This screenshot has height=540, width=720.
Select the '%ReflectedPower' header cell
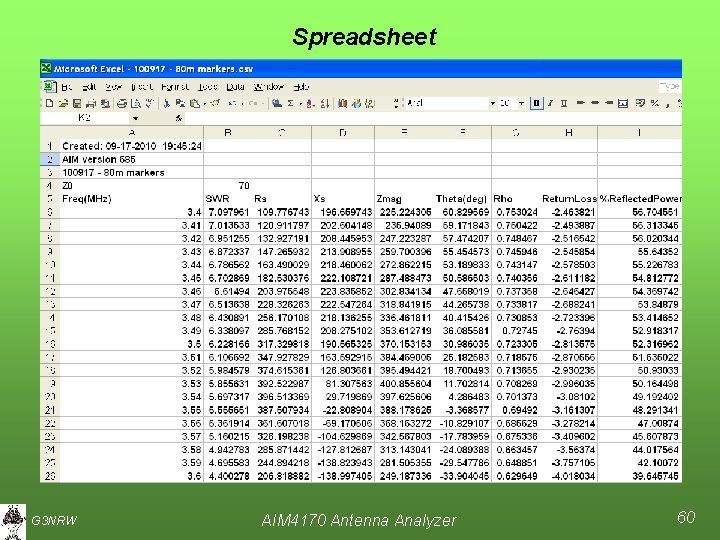(640, 199)
